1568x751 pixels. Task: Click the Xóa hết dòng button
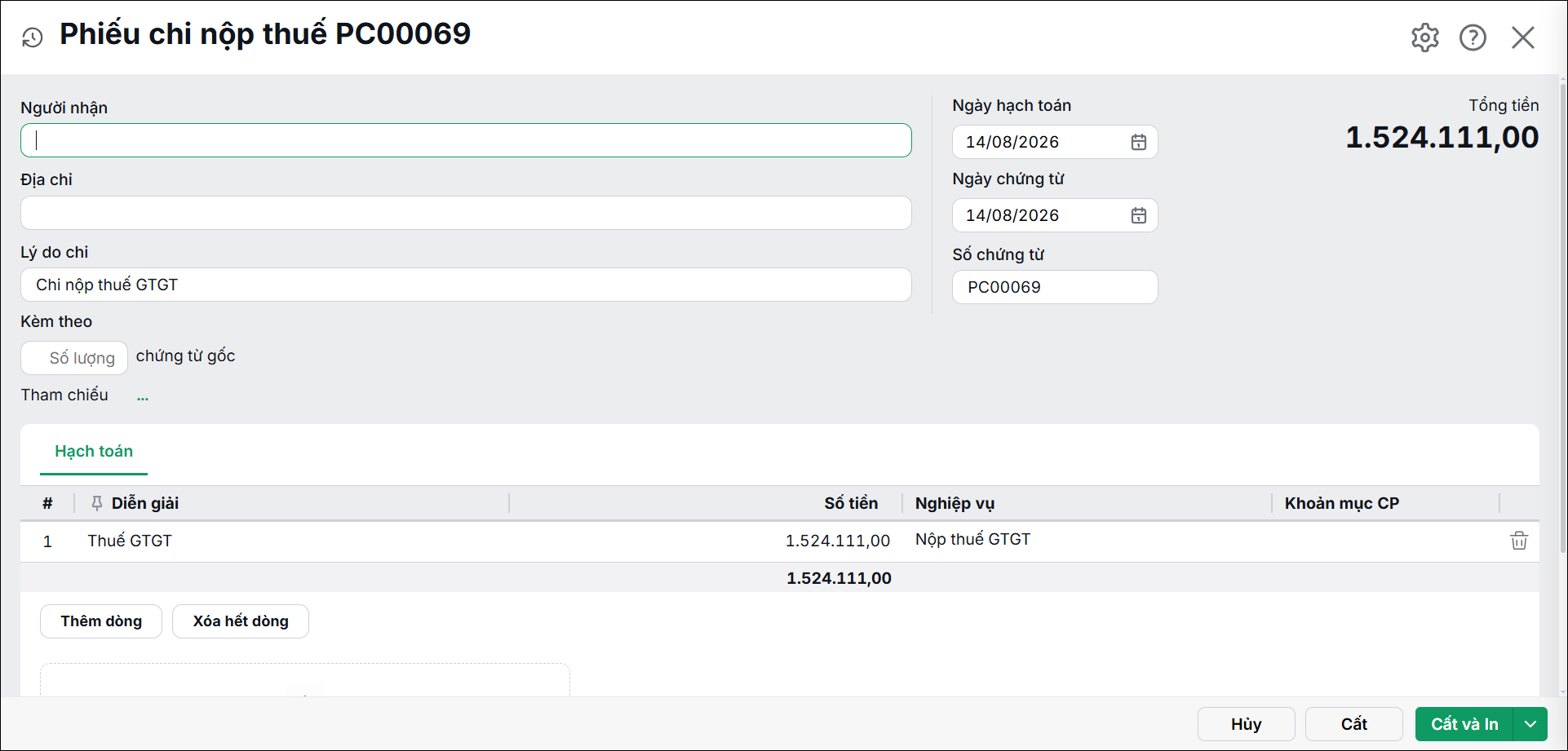[x=241, y=621]
